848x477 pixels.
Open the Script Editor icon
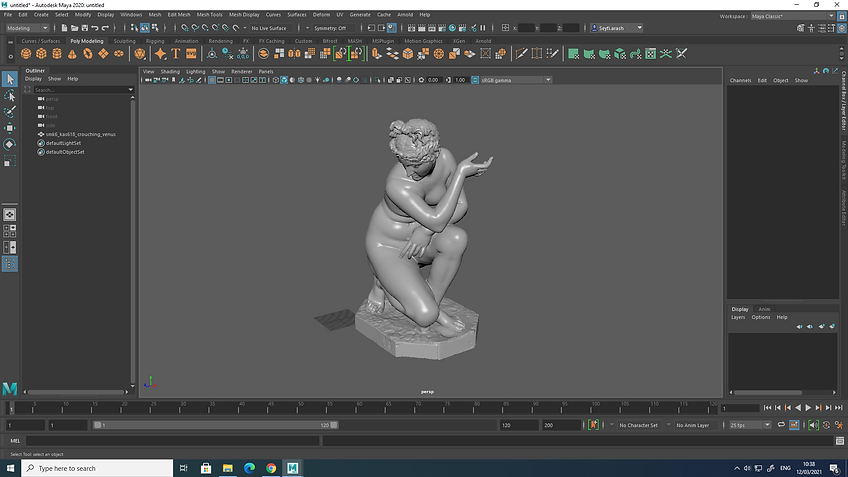tap(840, 441)
